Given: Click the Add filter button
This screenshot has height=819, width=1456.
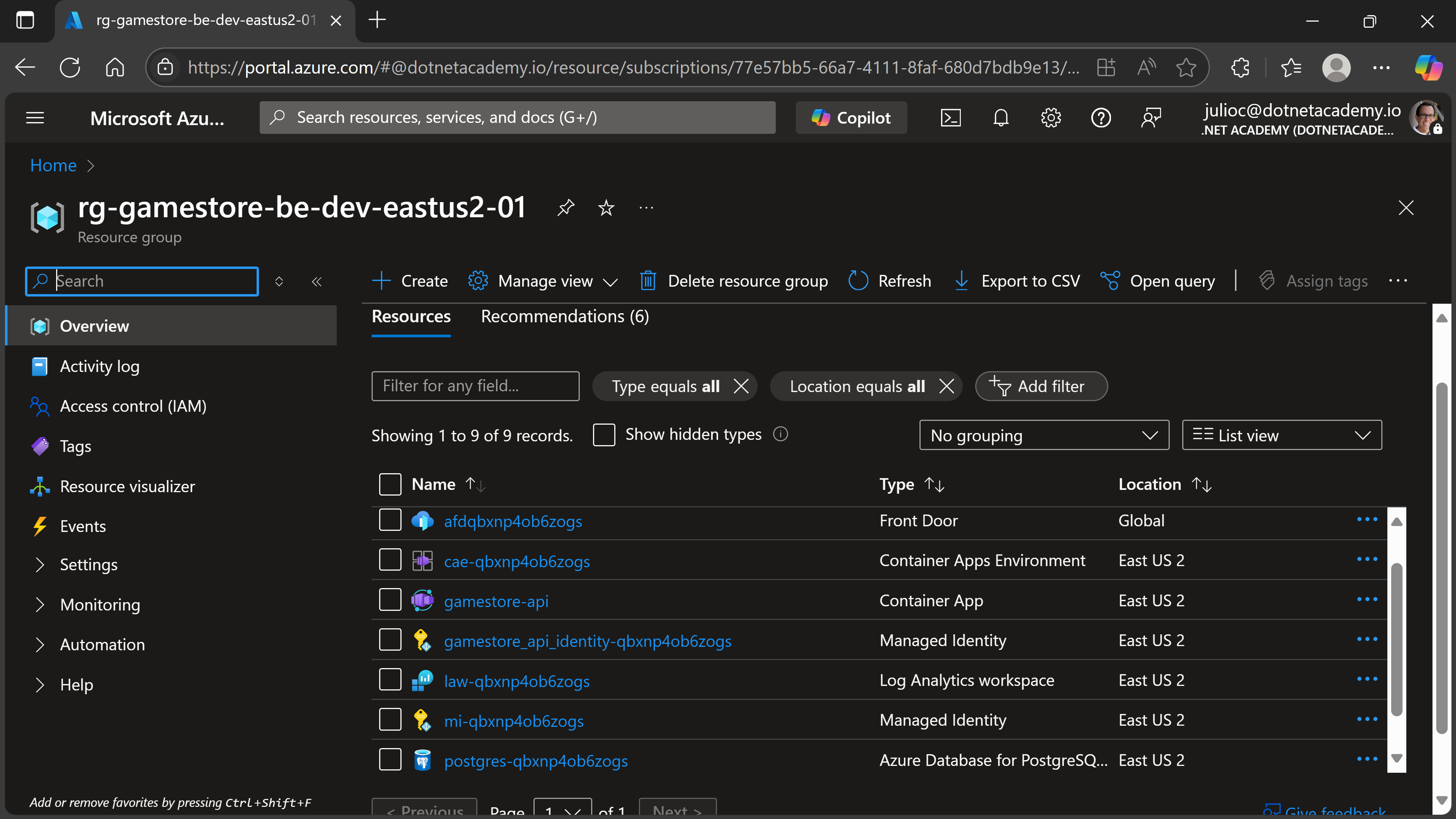Looking at the screenshot, I should point(1041,386).
